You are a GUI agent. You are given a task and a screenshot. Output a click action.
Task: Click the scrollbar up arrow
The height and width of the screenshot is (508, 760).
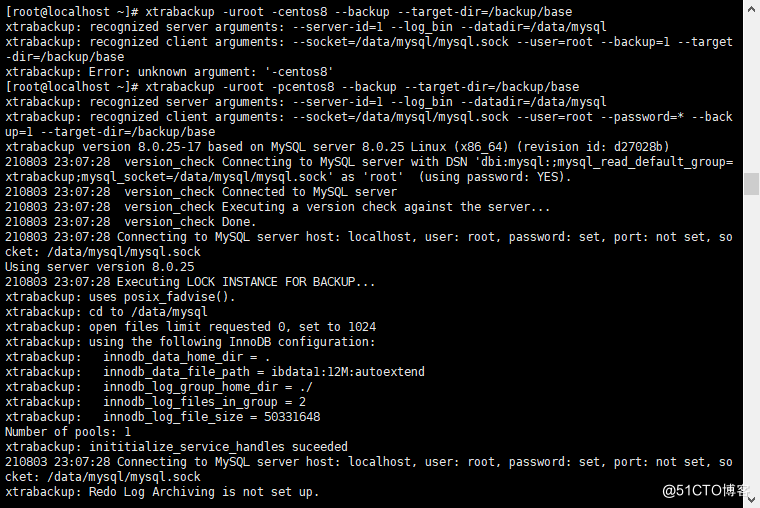751,8
